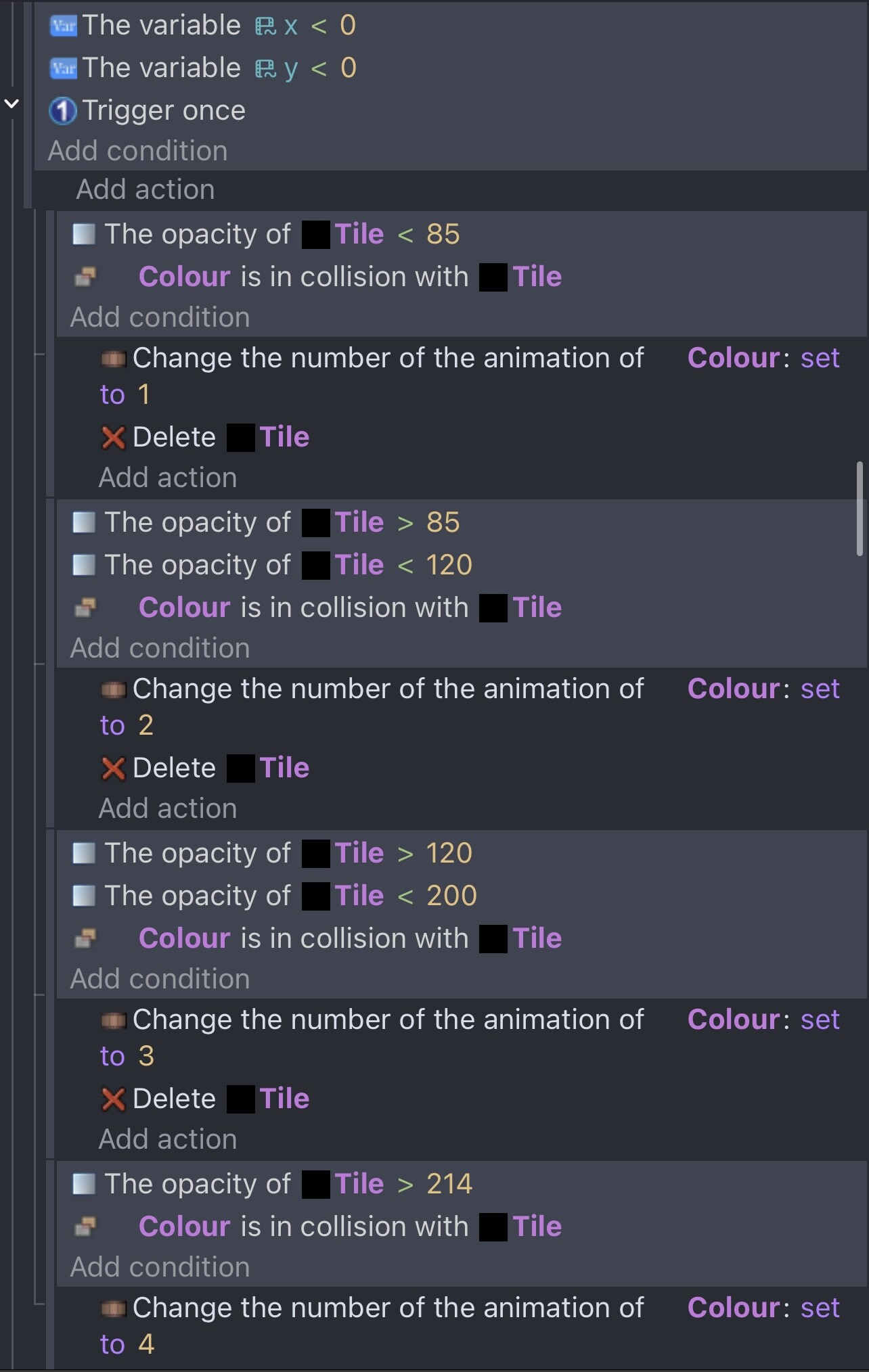Click Add action below the top conditions
The height and width of the screenshot is (1372, 869).
146,189
